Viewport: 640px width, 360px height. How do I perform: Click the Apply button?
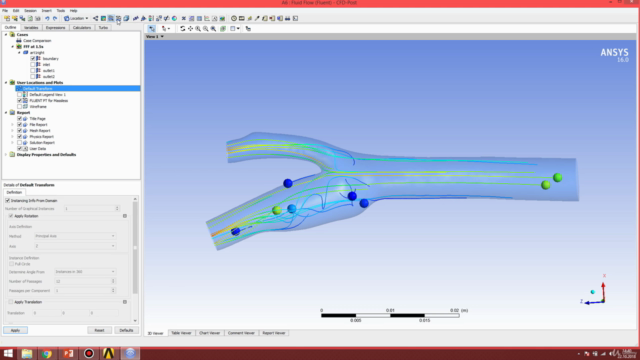pos(15,330)
